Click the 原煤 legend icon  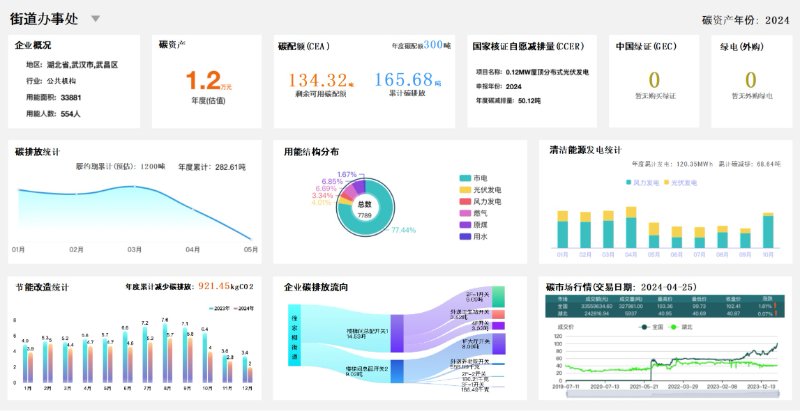[x=466, y=225]
